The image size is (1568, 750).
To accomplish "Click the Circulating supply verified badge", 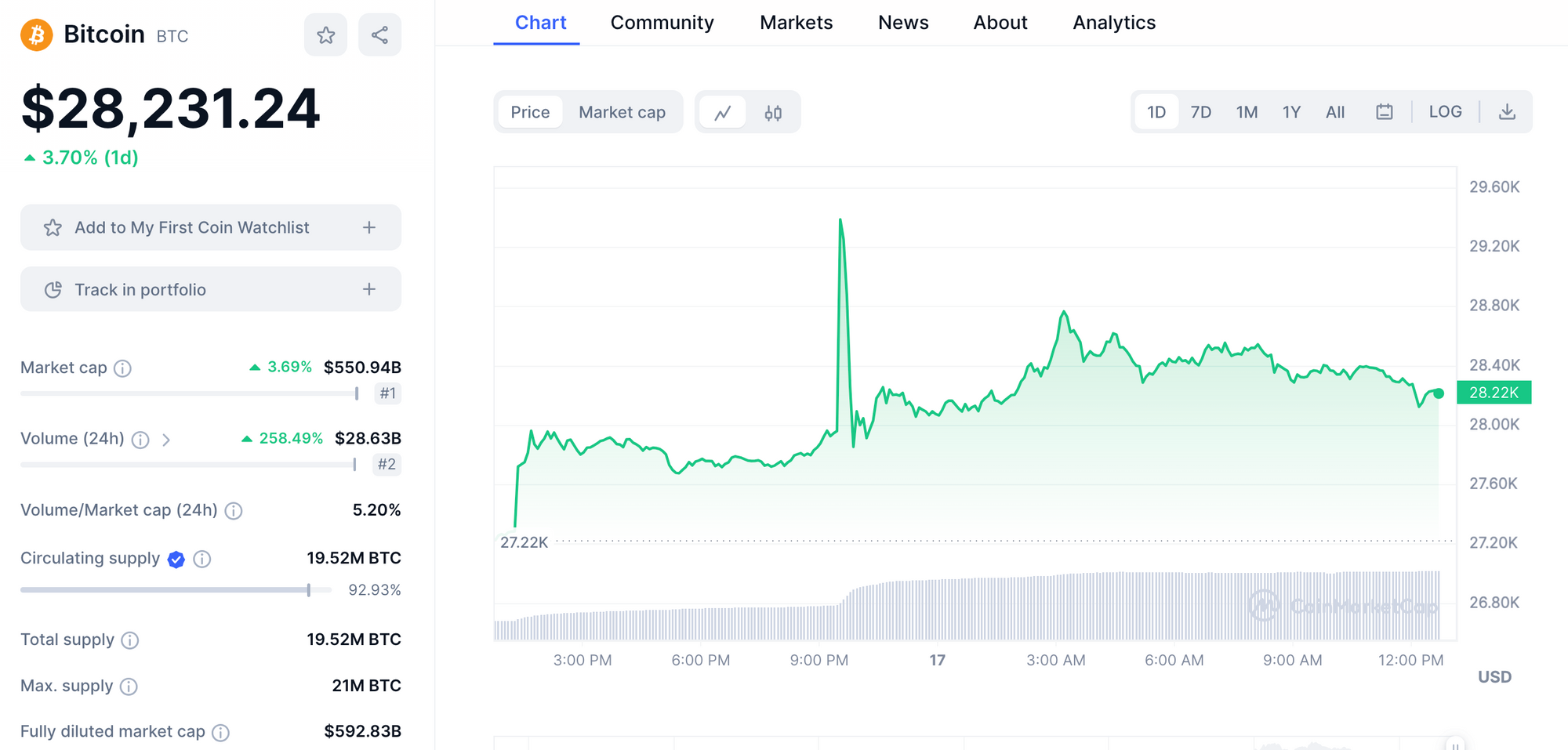I will 176,559.
